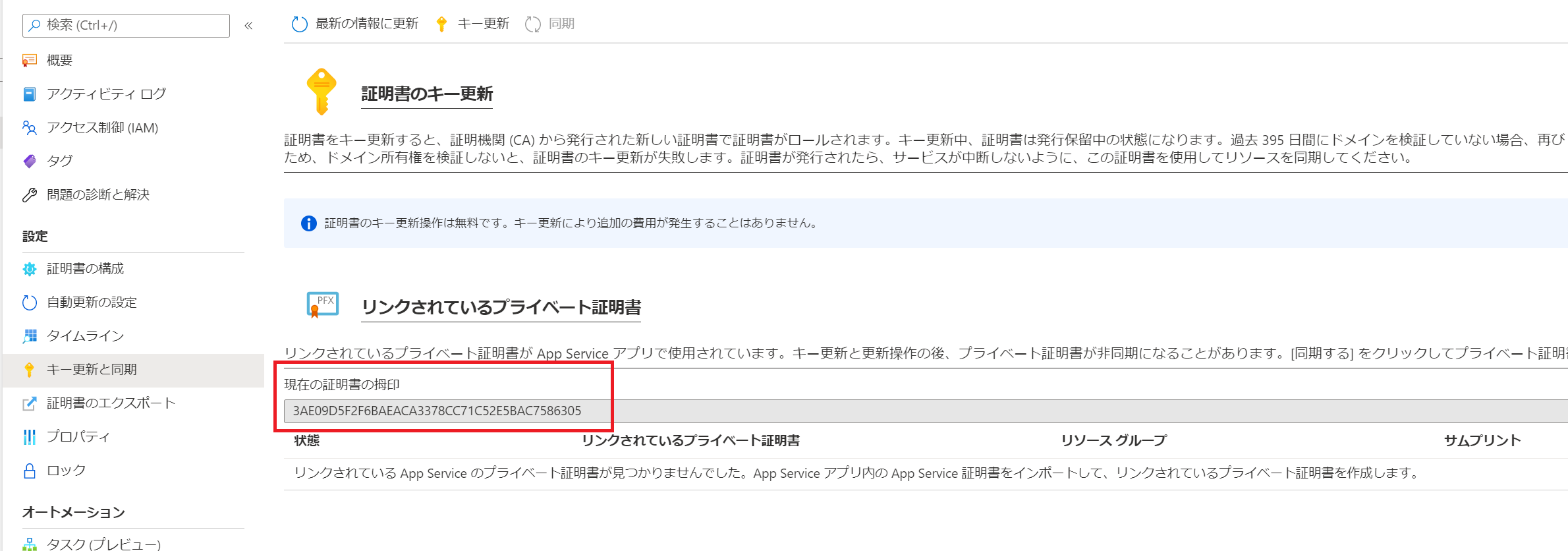Image resolution: width=1568 pixels, height=551 pixels.
Task: Click the キー更新 toolbar button
Action: [x=472, y=24]
